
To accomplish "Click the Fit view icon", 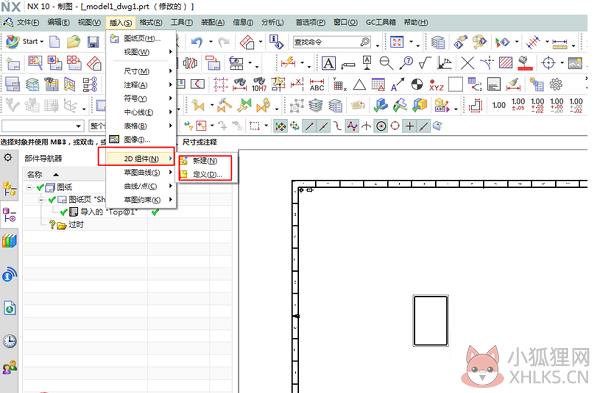I will 397,42.
